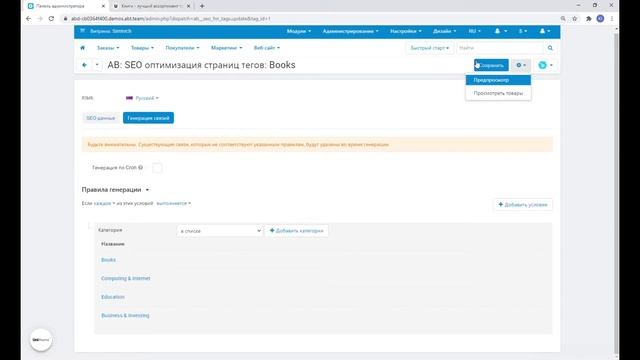Toggle the Генерация по Cron checkbox
The image size is (640, 360).
tap(157, 167)
